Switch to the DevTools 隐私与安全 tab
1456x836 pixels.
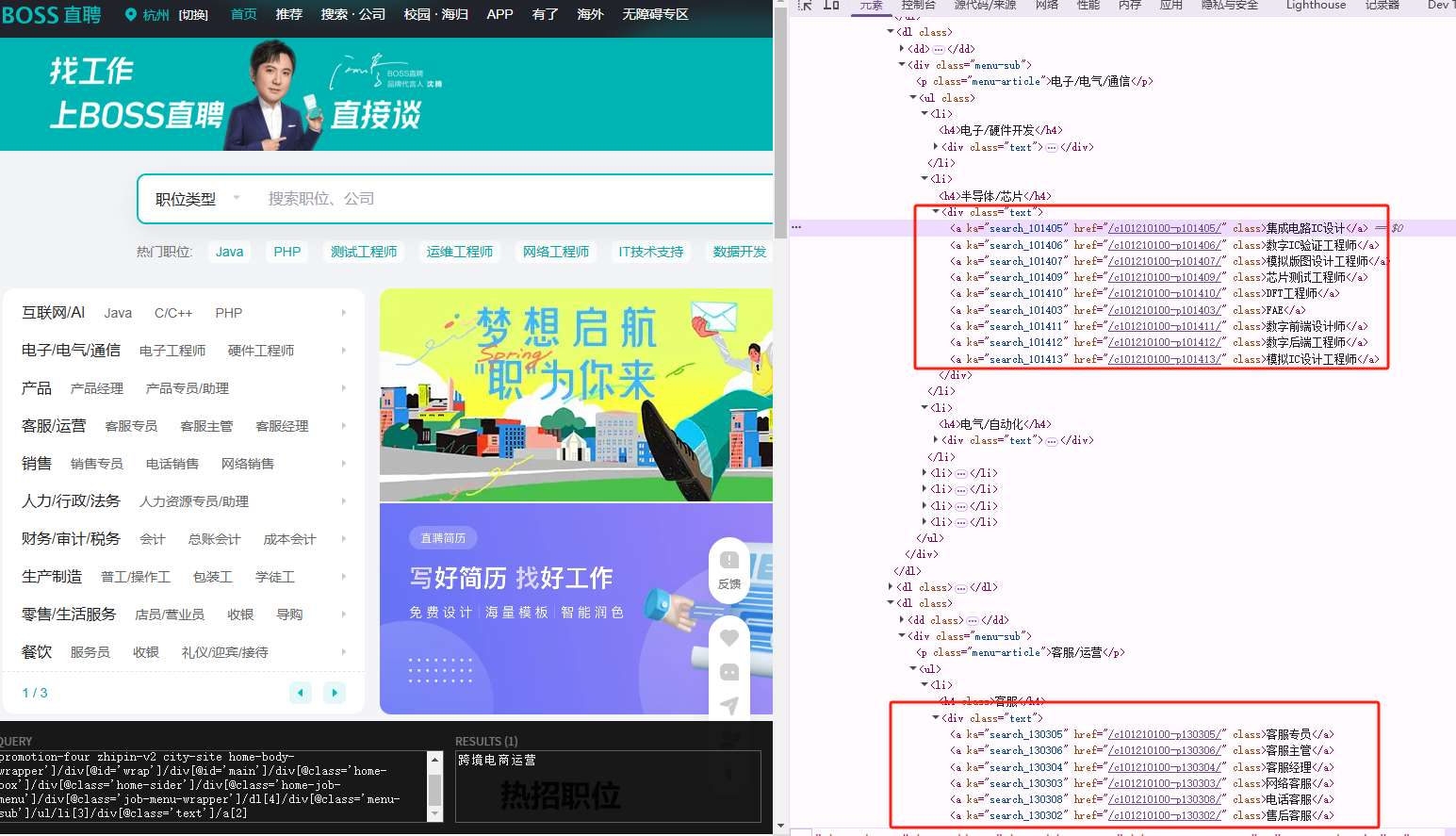(1230, 5)
